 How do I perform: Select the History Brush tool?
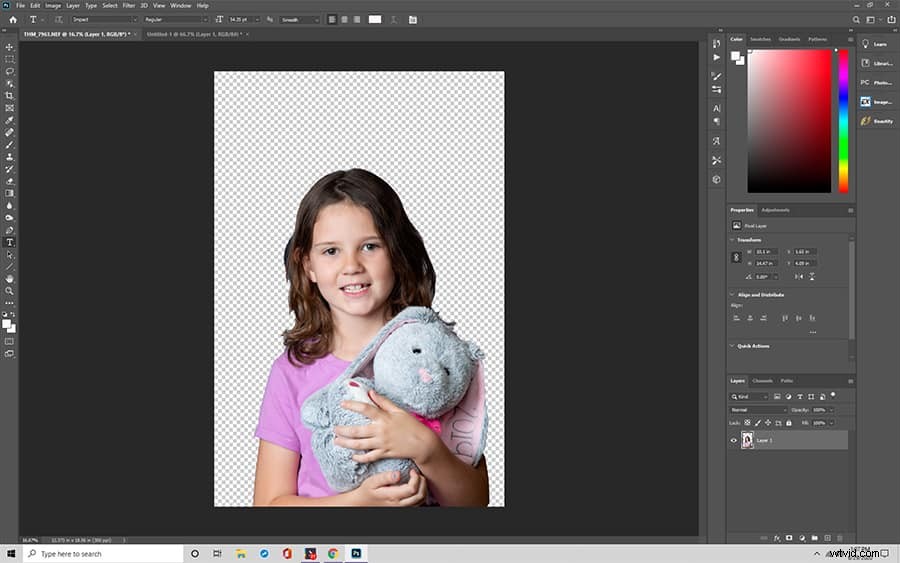tap(9, 169)
